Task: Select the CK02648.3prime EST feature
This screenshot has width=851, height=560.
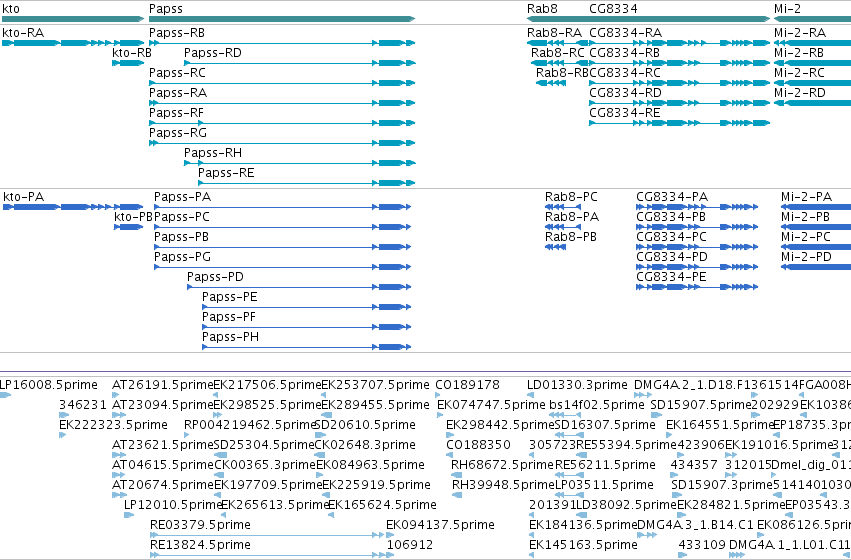Action: [x=320, y=455]
